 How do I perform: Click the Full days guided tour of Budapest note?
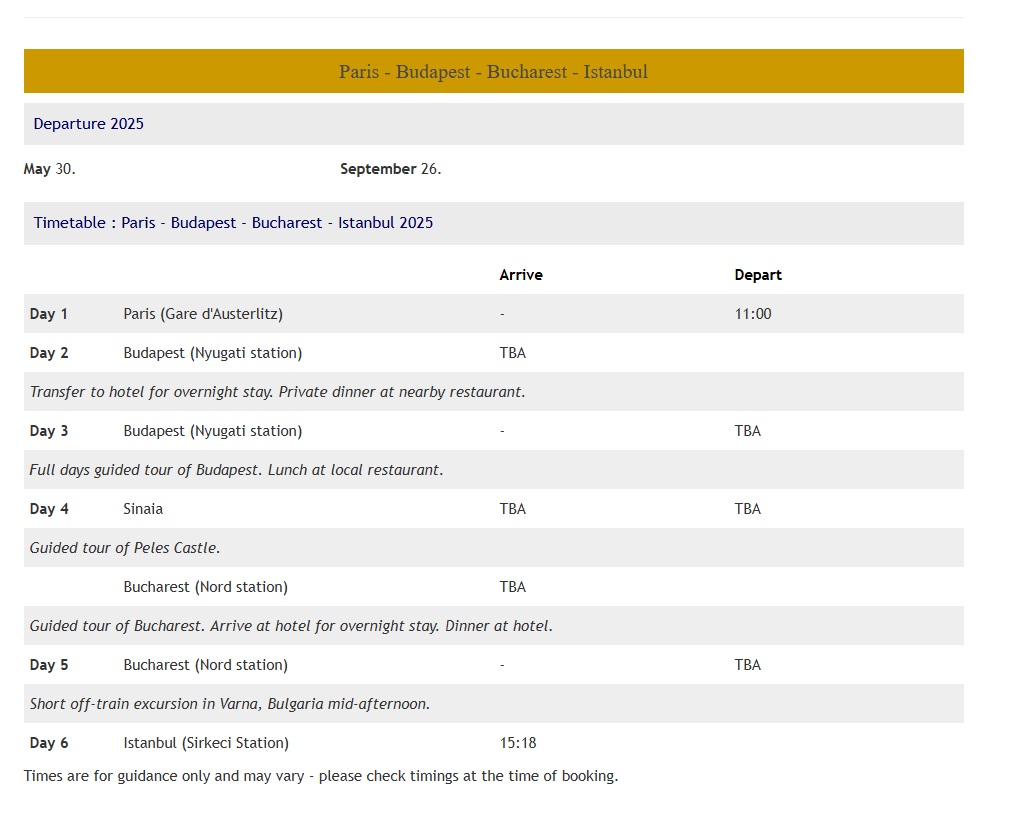point(236,470)
